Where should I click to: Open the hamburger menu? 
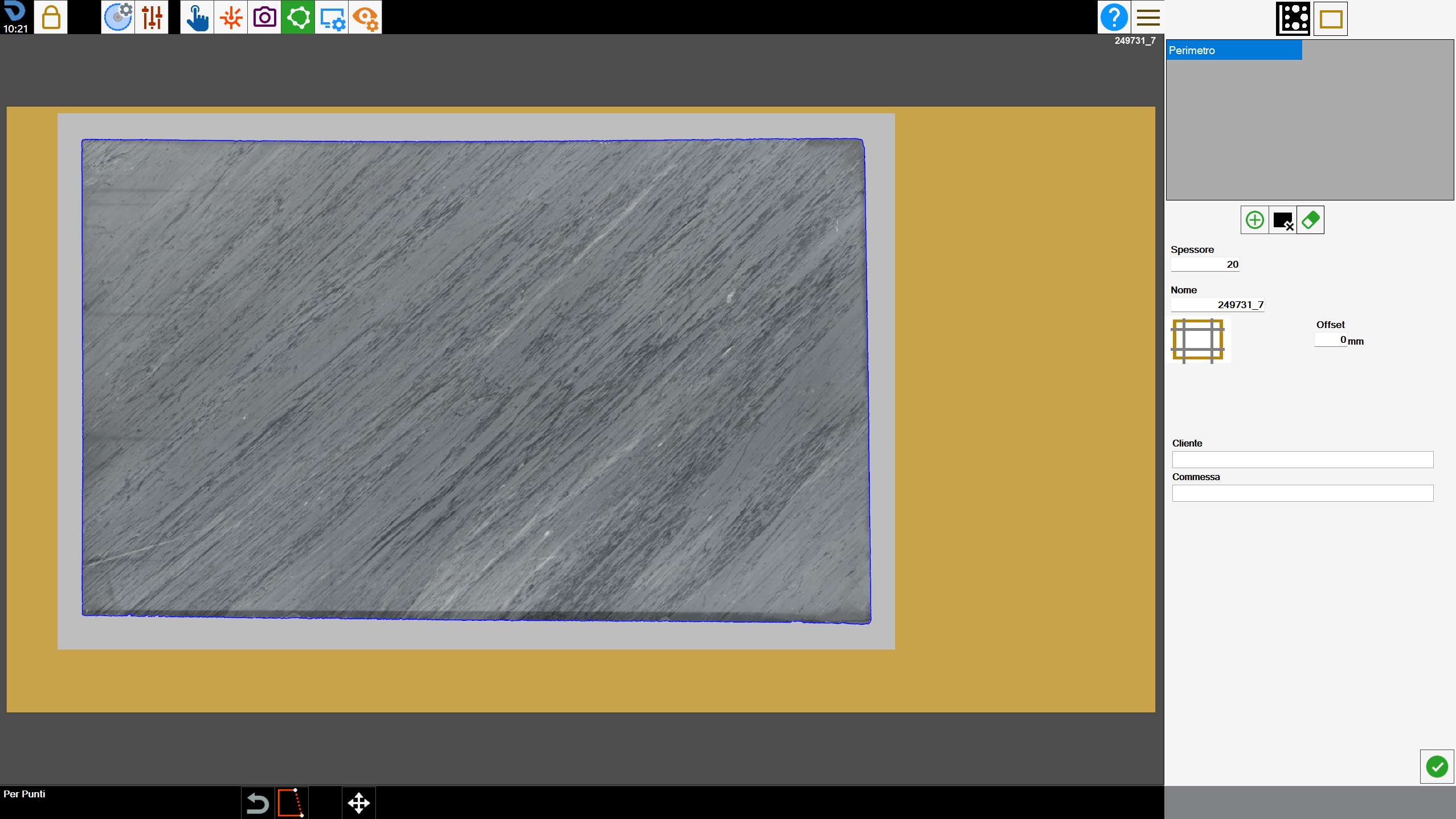[x=1148, y=17]
